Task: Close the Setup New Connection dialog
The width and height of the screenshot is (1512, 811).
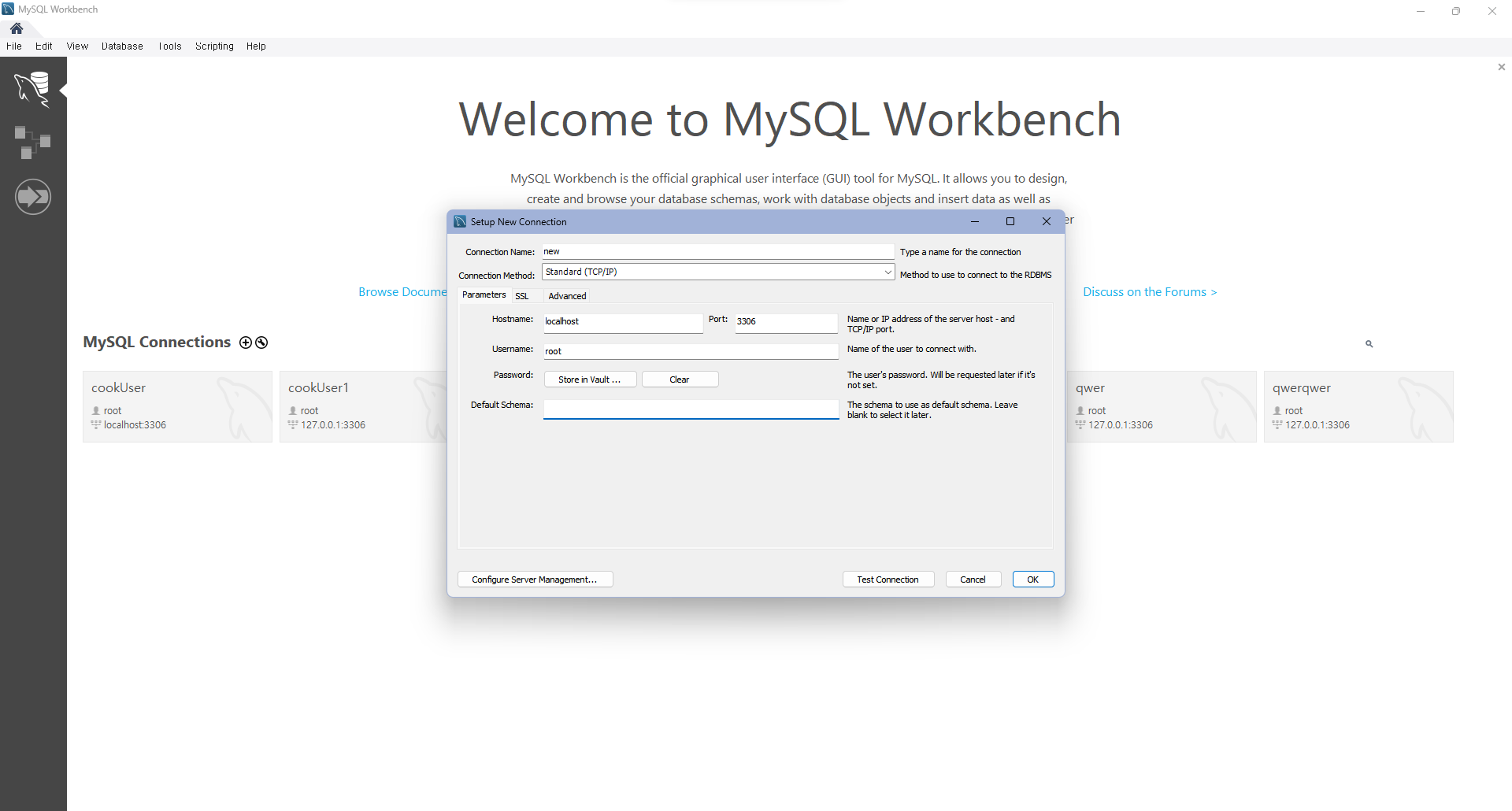Action: pyautogui.click(x=1047, y=222)
